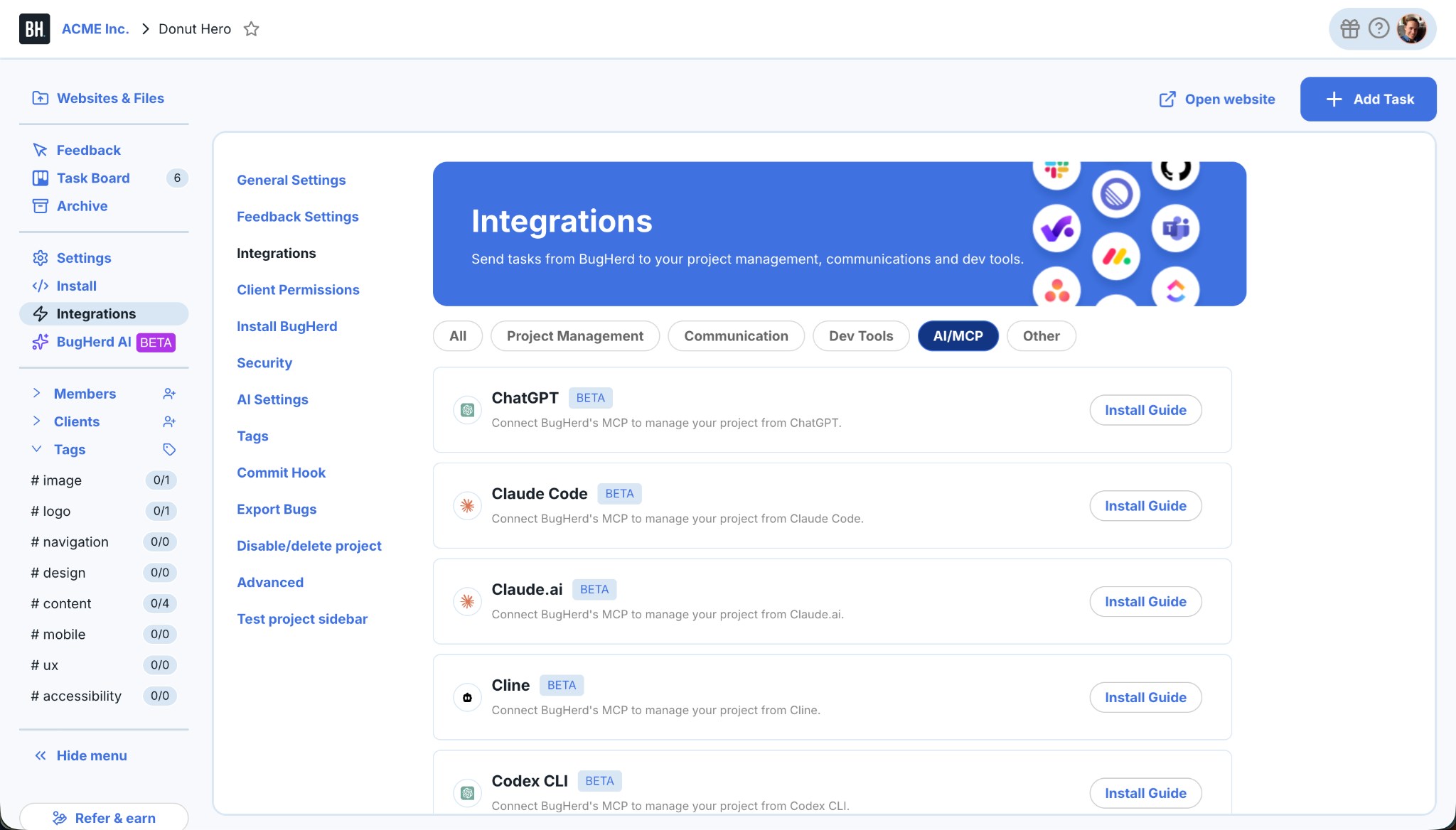Filter by Communication integrations

click(x=736, y=336)
